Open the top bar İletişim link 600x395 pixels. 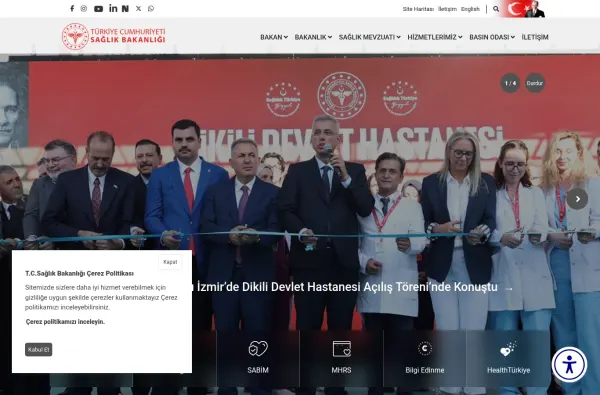(x=447, y=9)
